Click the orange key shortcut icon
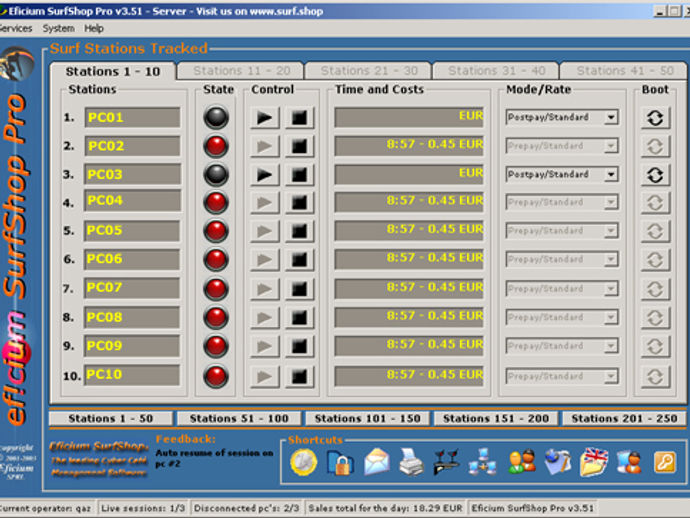Screen dimensions: 690x518 [x=664, y=463]
